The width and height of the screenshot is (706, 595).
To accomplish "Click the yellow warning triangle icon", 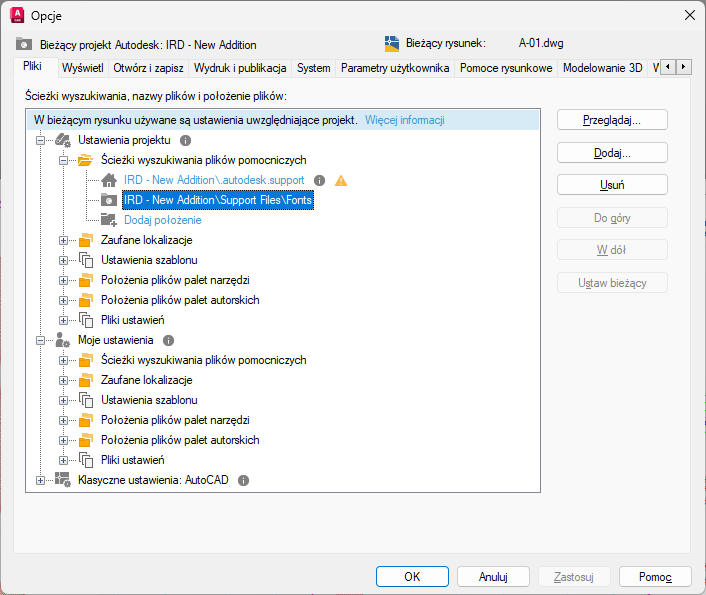I will click(341, 180).
